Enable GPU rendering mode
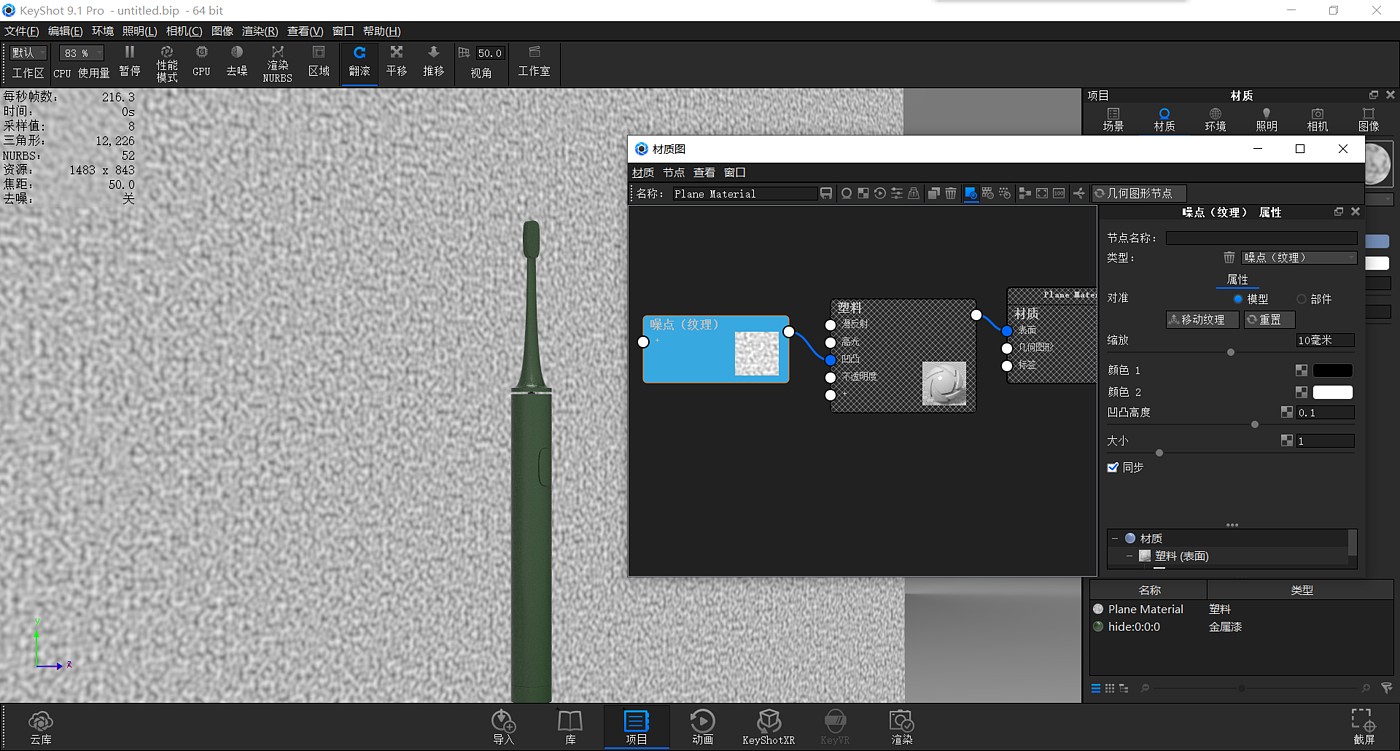The image size is (1400, 751). point(202,61)
